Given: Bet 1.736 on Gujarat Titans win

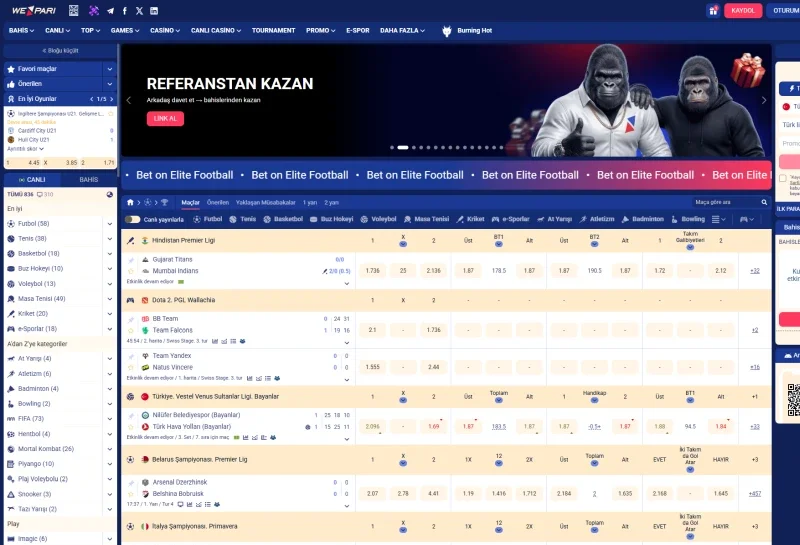Looking at the screenshot, I should click(x=372, y=271).
